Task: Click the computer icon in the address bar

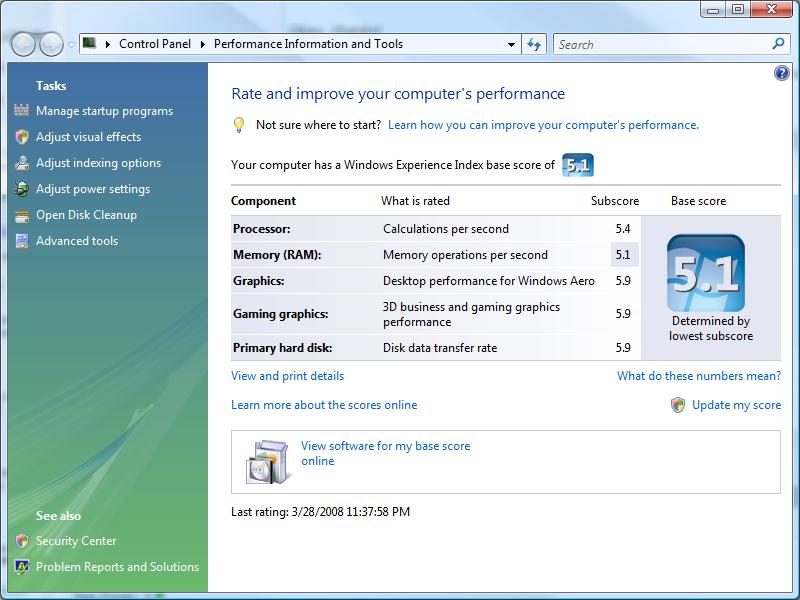Action: (x=90, y=43)
